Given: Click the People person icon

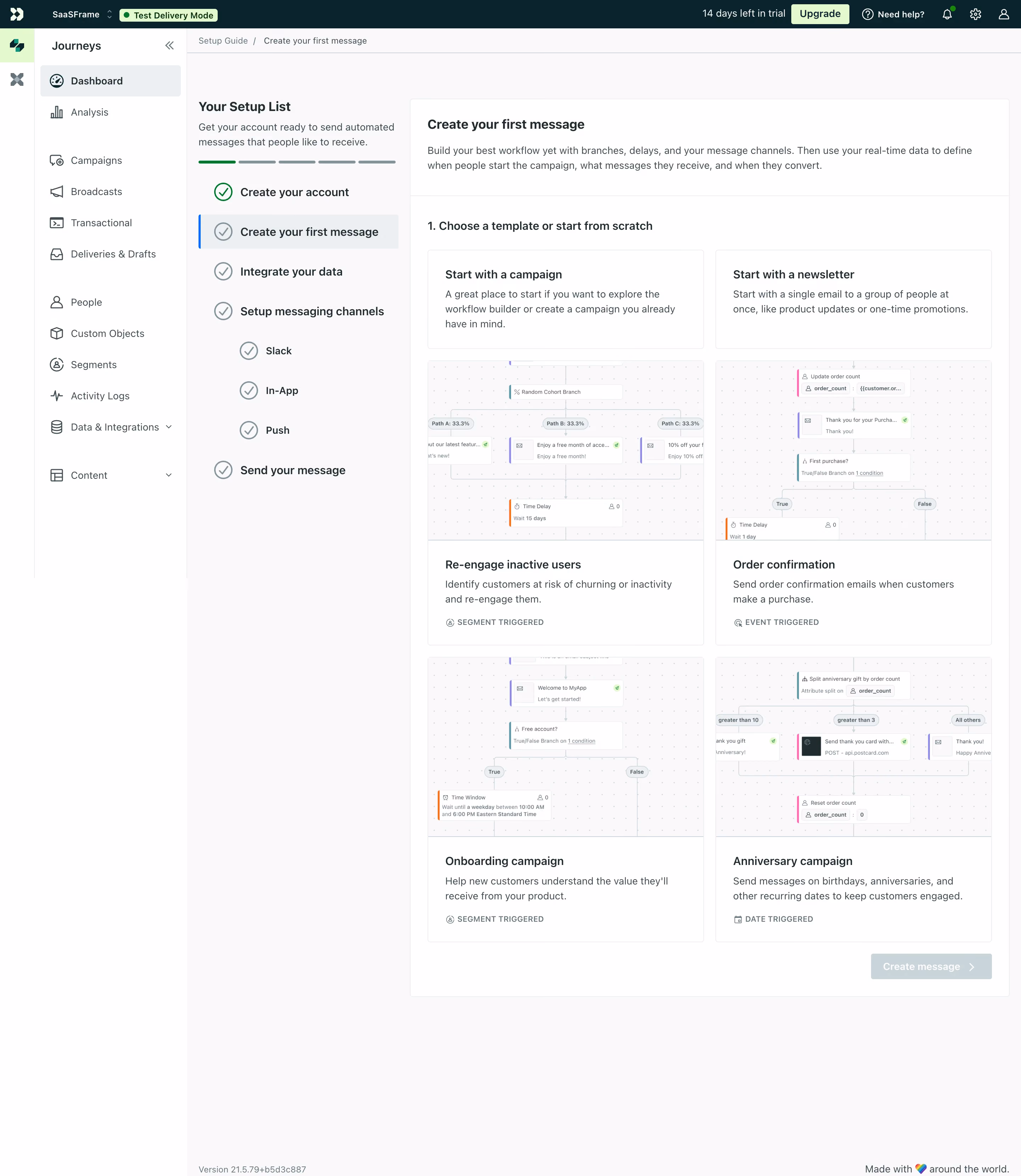Looking at the screenshot, I should [x=56, y=302].
